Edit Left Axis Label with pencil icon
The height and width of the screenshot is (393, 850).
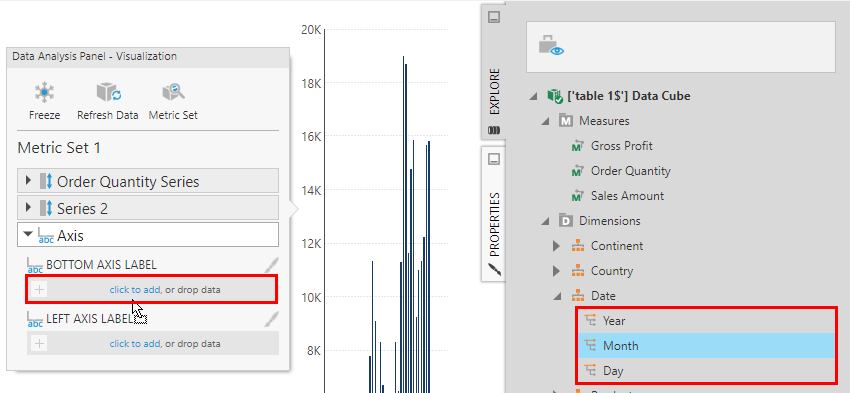272,319
